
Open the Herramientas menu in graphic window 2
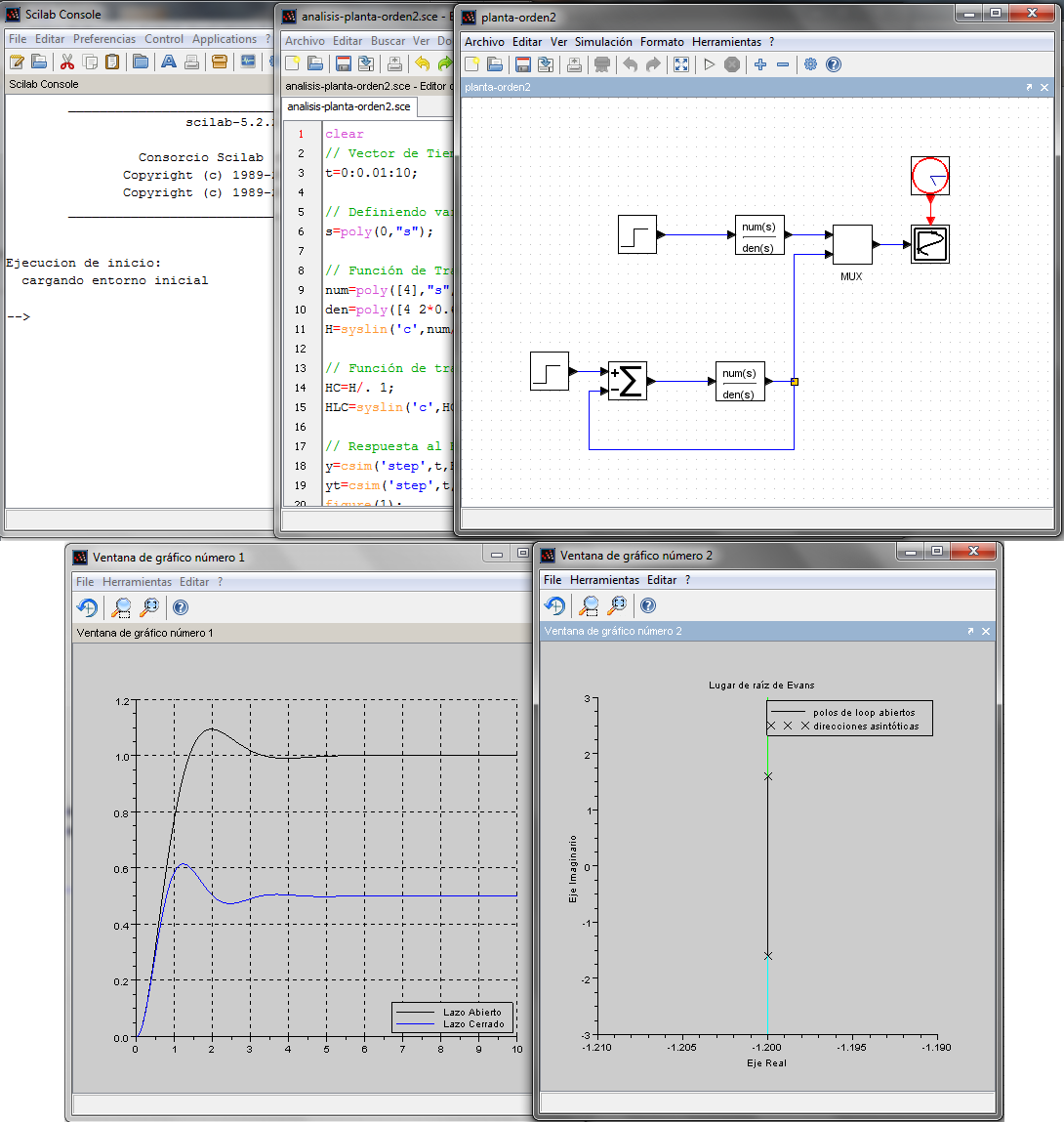pyautogui.click(x=604, y=580)
